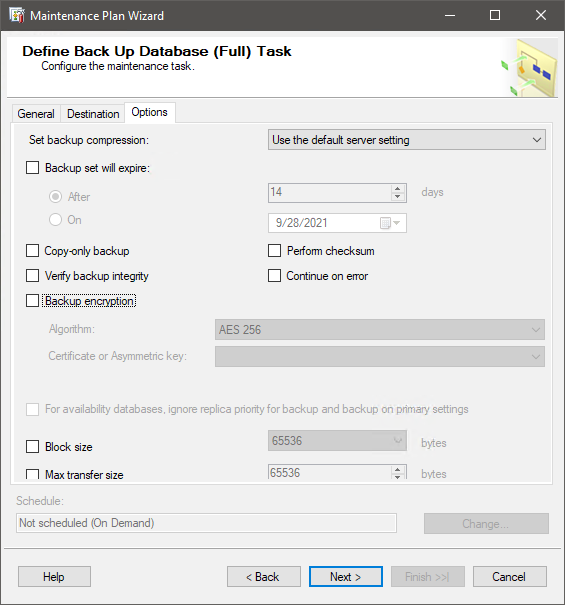Tick Verify backup integrity
The height and width of the screenshot is (605, 565).
pos(32,275)
